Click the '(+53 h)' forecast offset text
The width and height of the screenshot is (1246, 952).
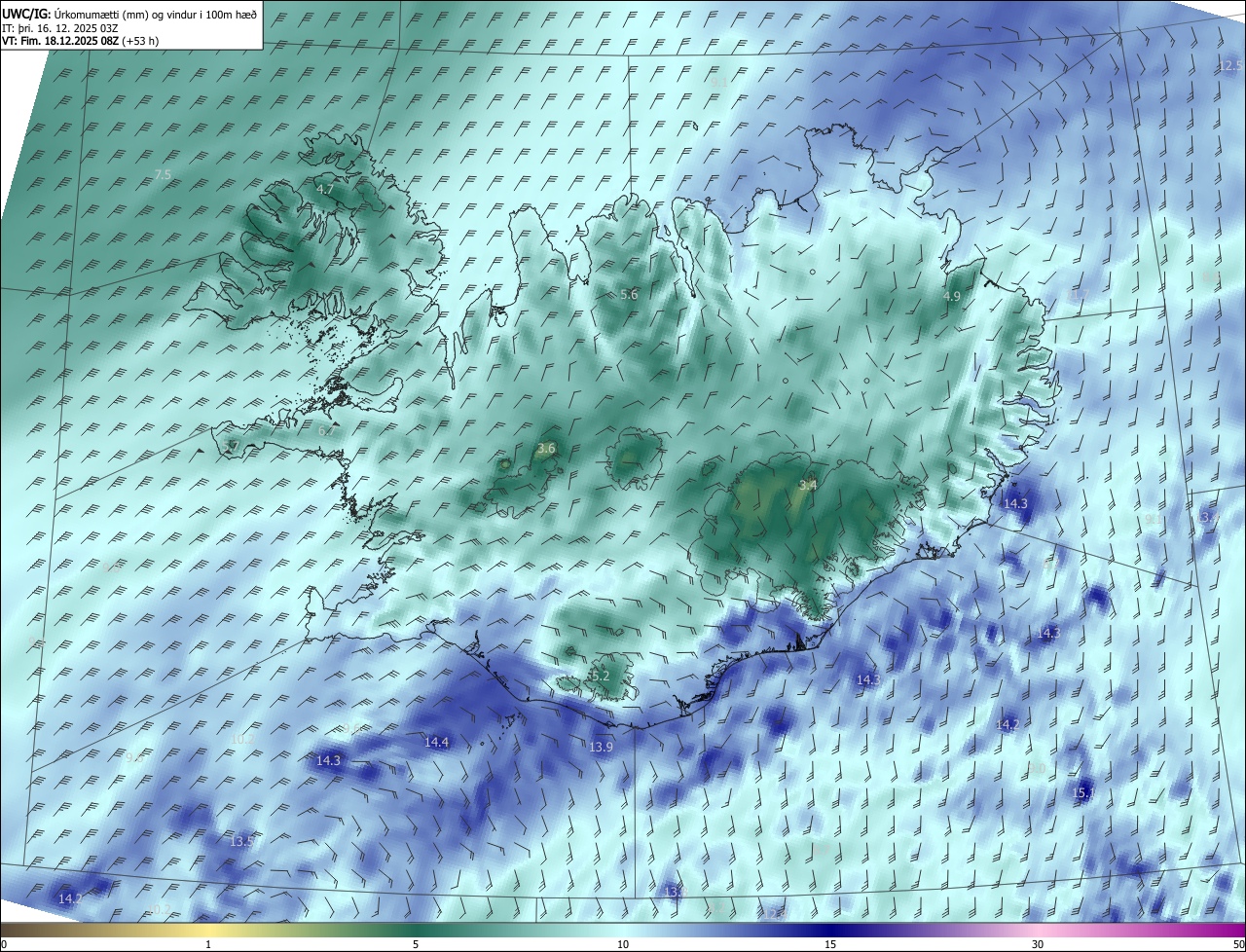(x=141, y=41)
